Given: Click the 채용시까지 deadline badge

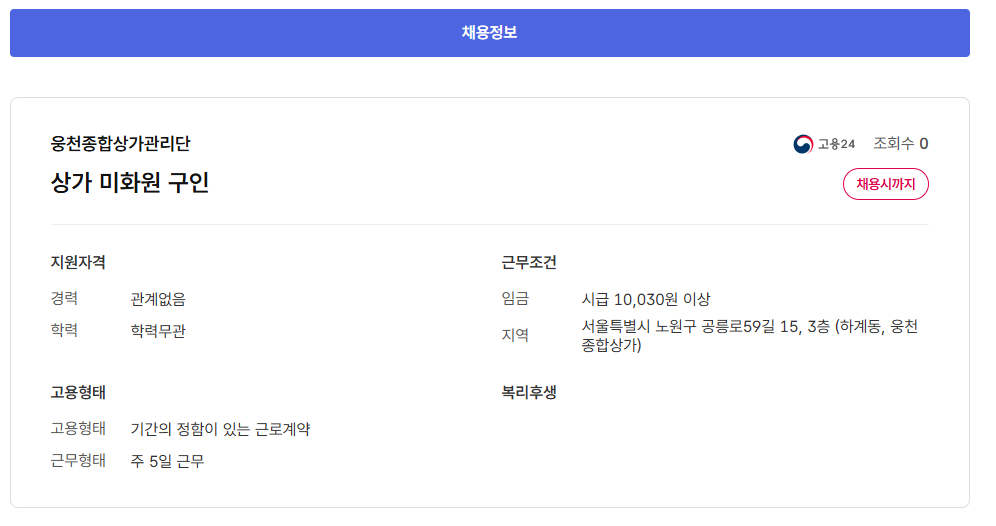Looking at the screenshot, I should (x=886, y=184).
